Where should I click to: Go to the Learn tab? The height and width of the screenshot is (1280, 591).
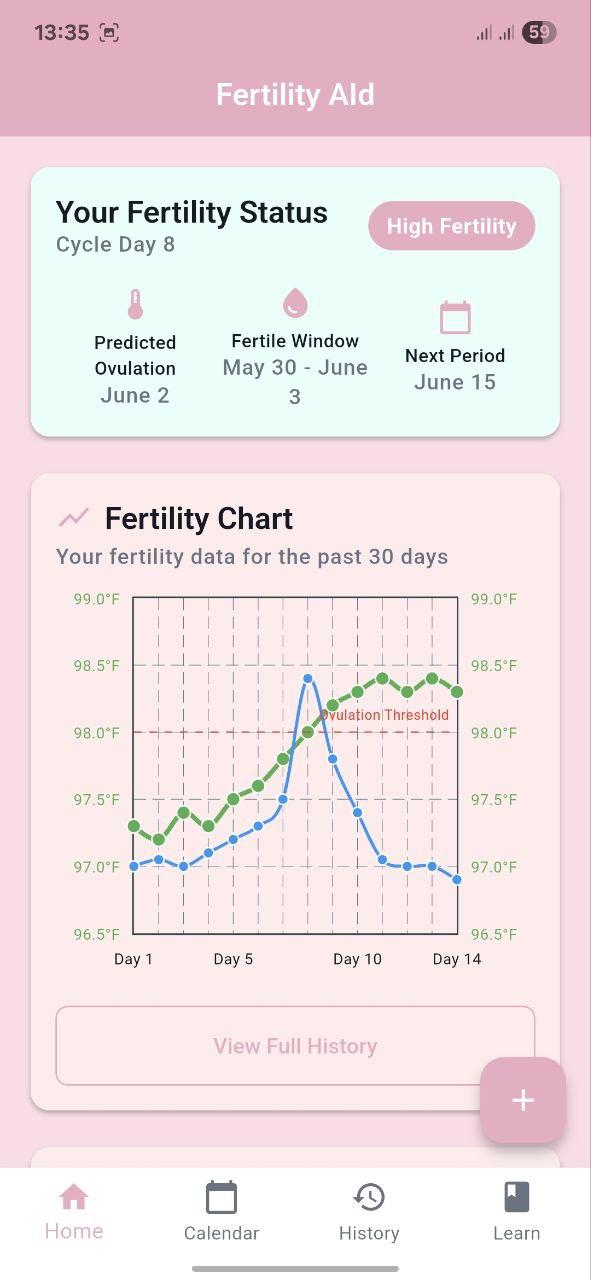pos(516,1211)
